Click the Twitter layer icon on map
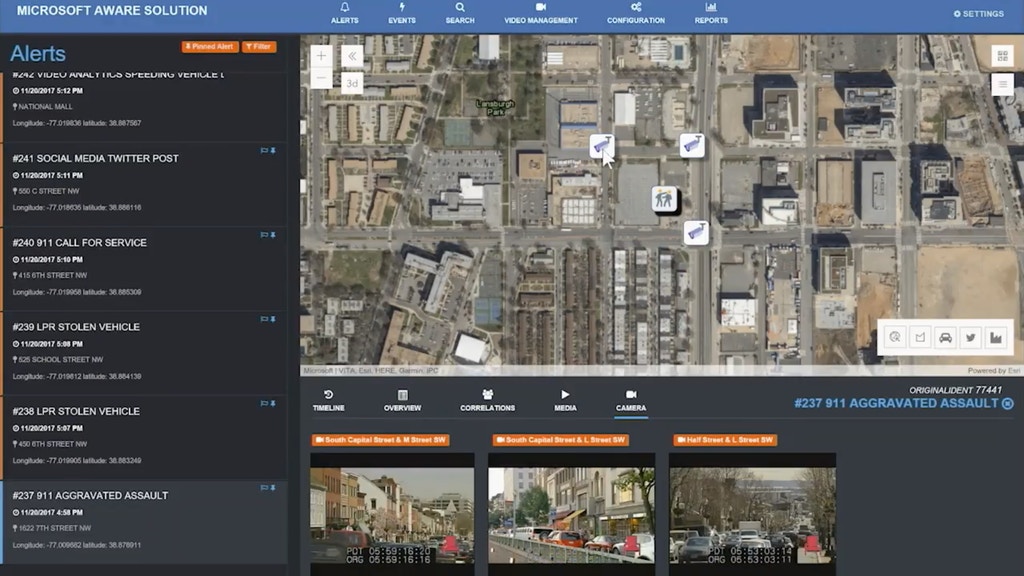Screen dimensions: 1024x576 point(970,338)
